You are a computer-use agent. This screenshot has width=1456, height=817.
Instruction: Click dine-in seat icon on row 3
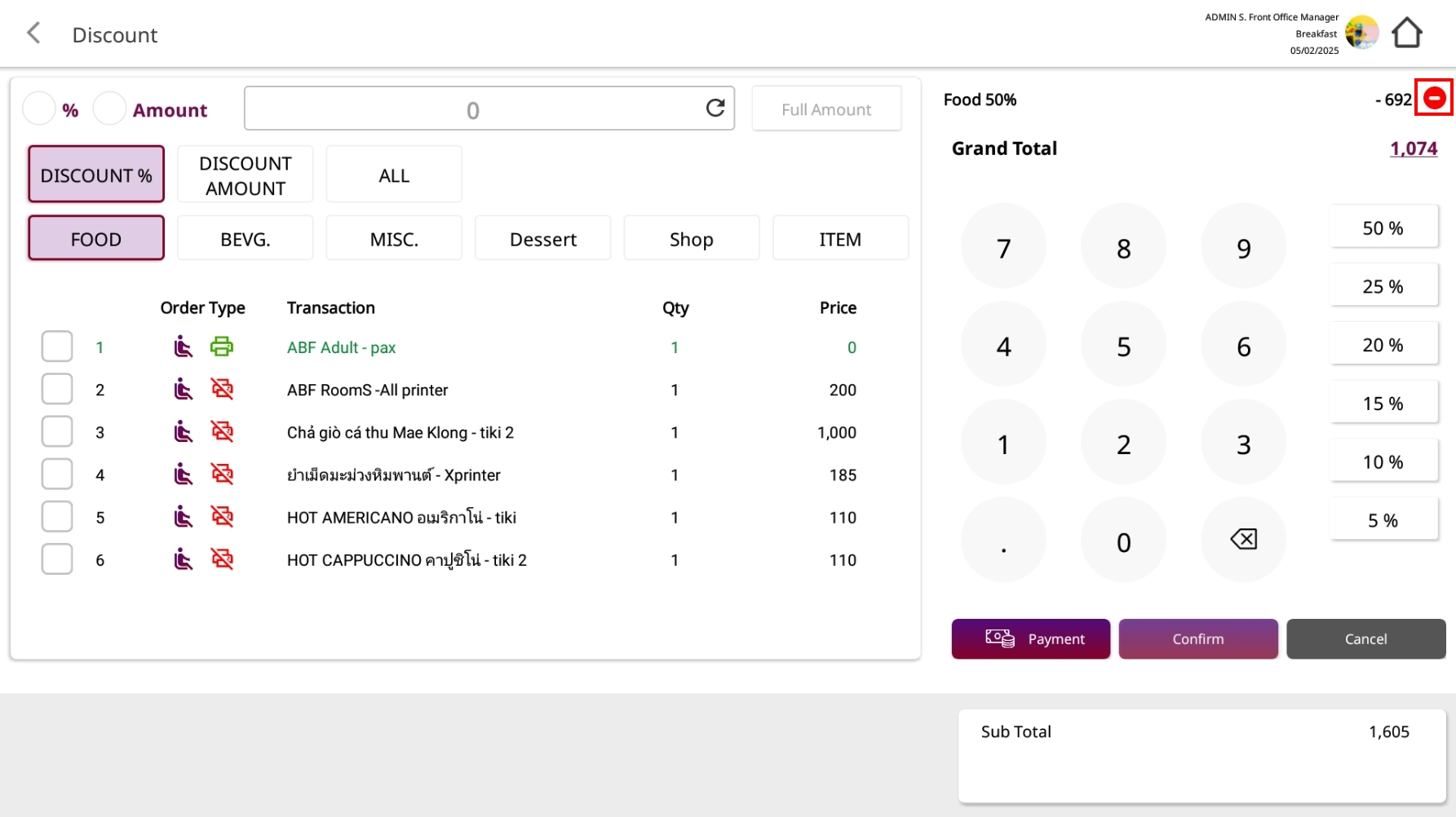pyautogui.click(x=184, y=432)
